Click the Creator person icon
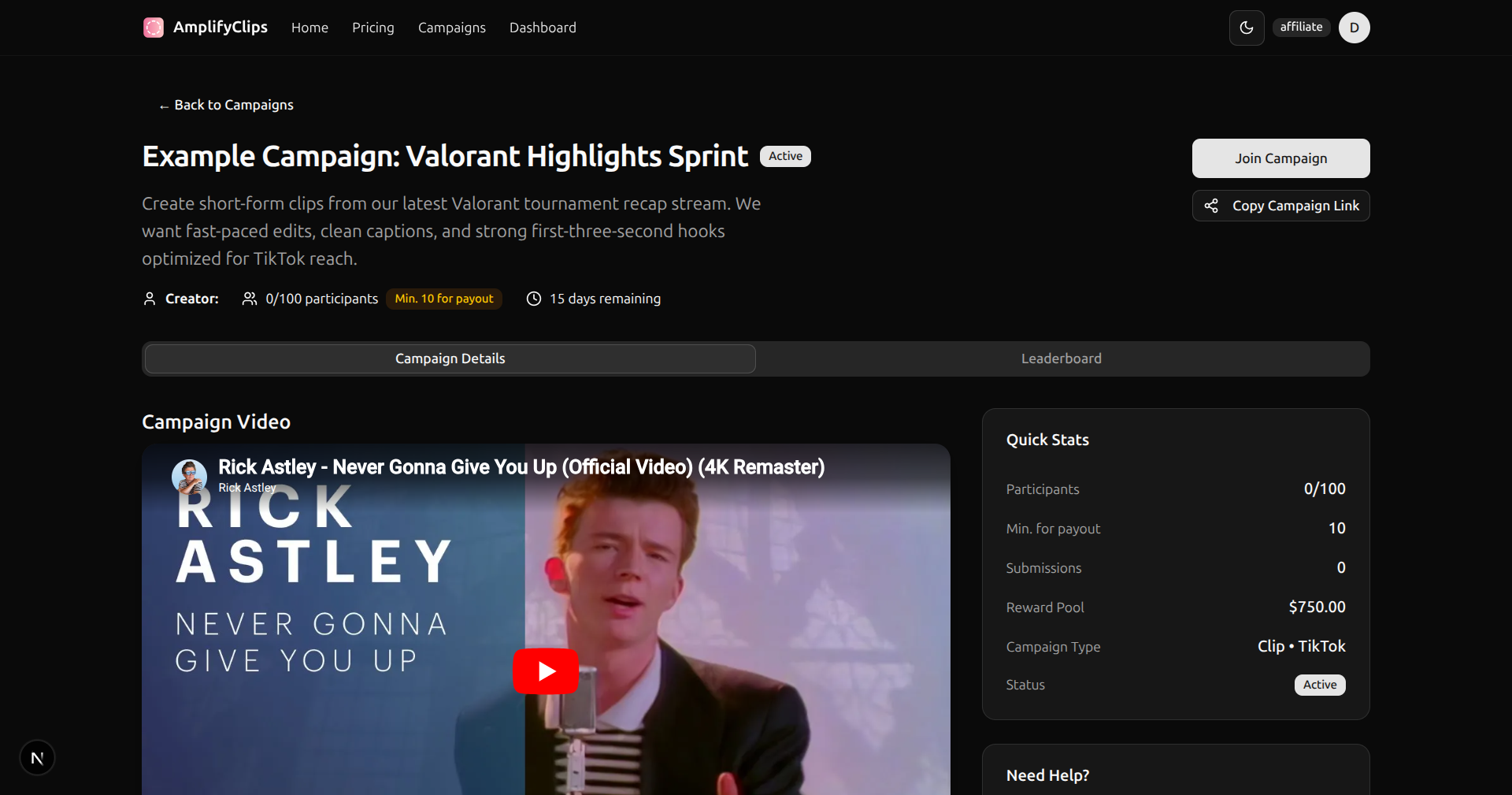The image size is (1512, 795). (150, 299)
